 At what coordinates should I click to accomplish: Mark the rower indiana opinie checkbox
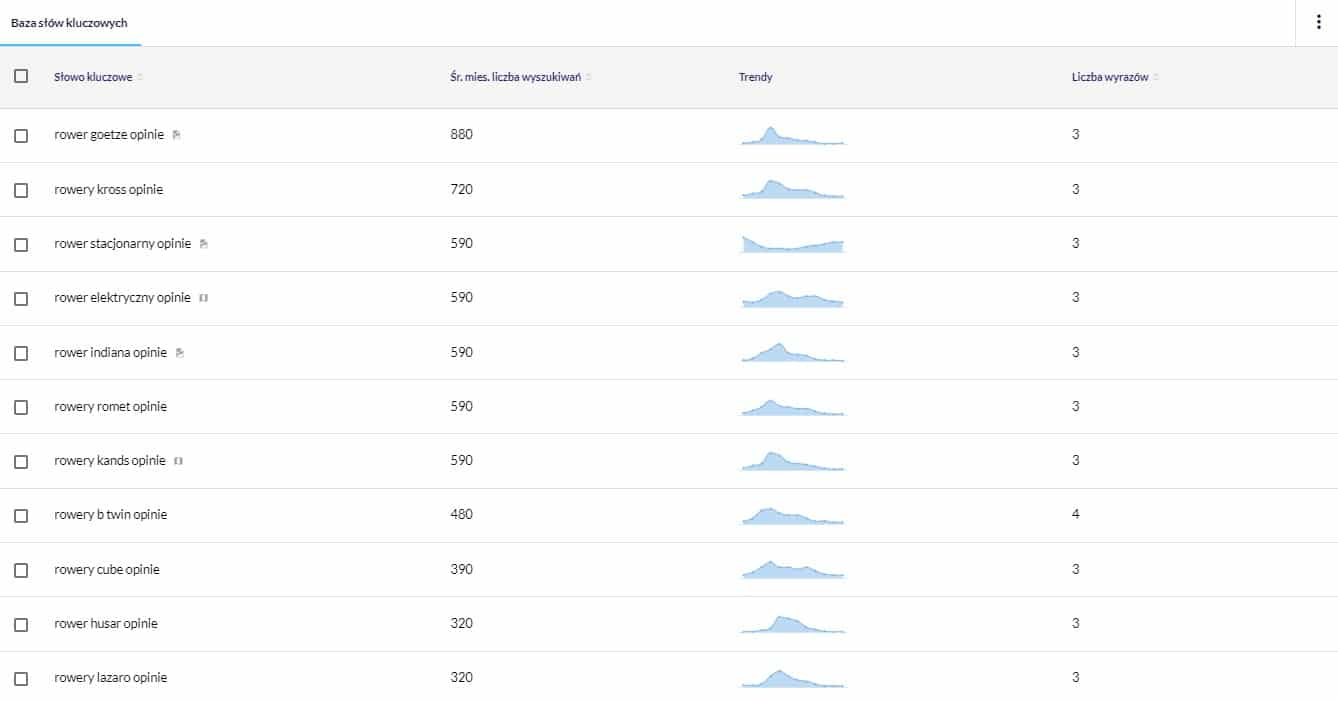(x=21, y=353)
